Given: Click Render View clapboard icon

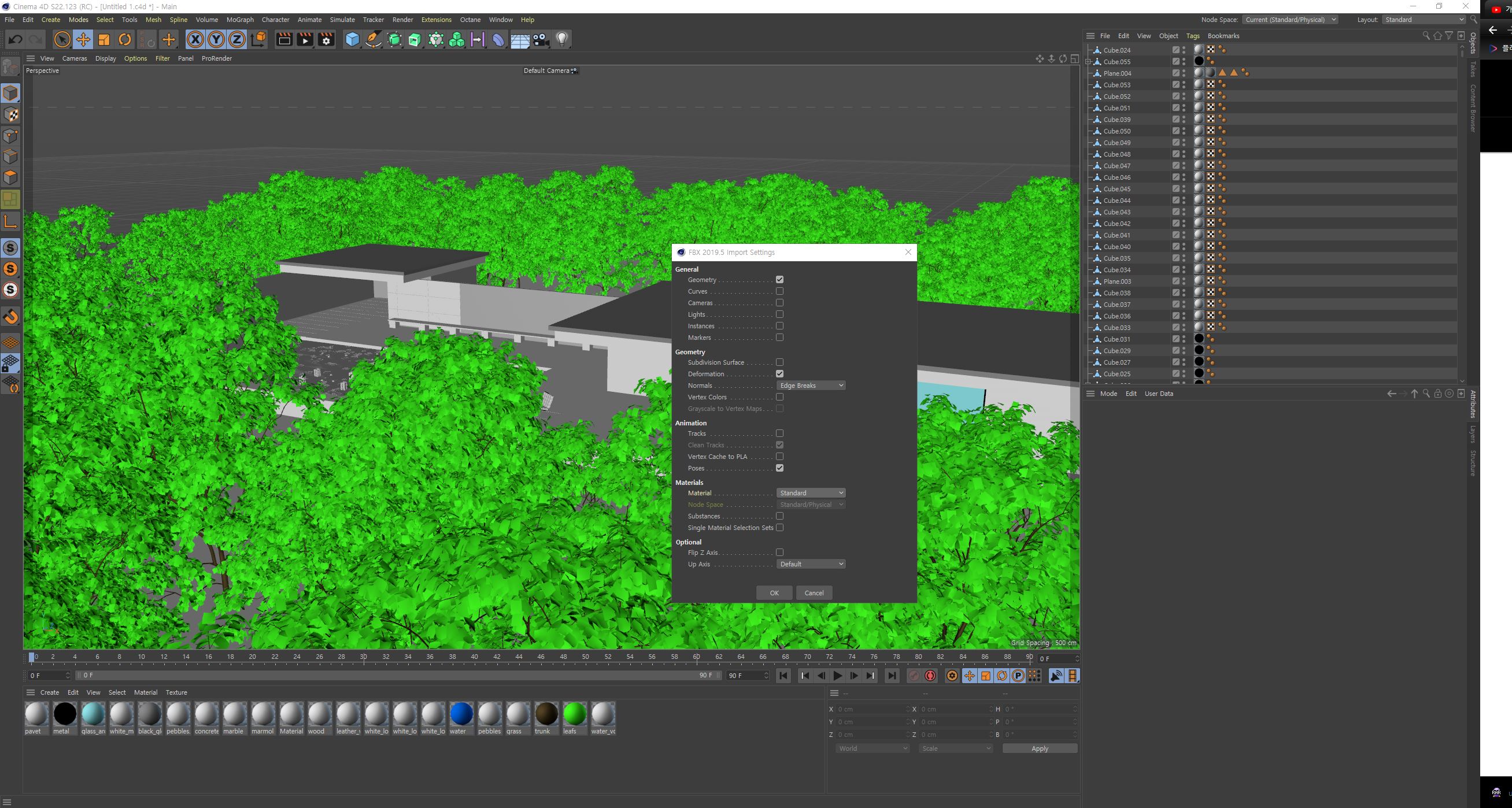Looking at the screenshot, I should coord(284,39).
